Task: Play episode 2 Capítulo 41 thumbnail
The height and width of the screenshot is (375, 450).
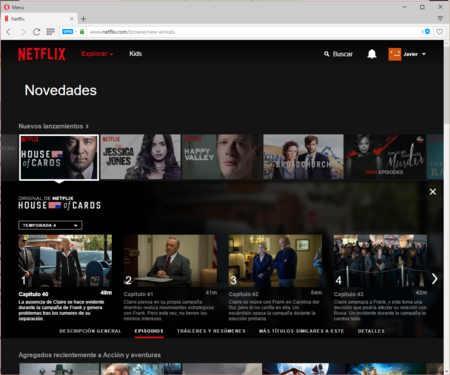Action: click(170, 261)
